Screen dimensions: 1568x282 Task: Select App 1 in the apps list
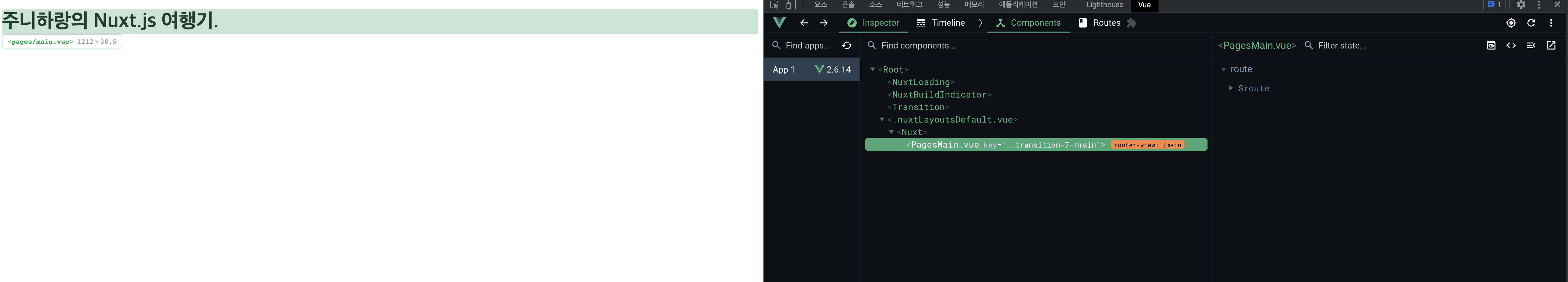(811, 70)
